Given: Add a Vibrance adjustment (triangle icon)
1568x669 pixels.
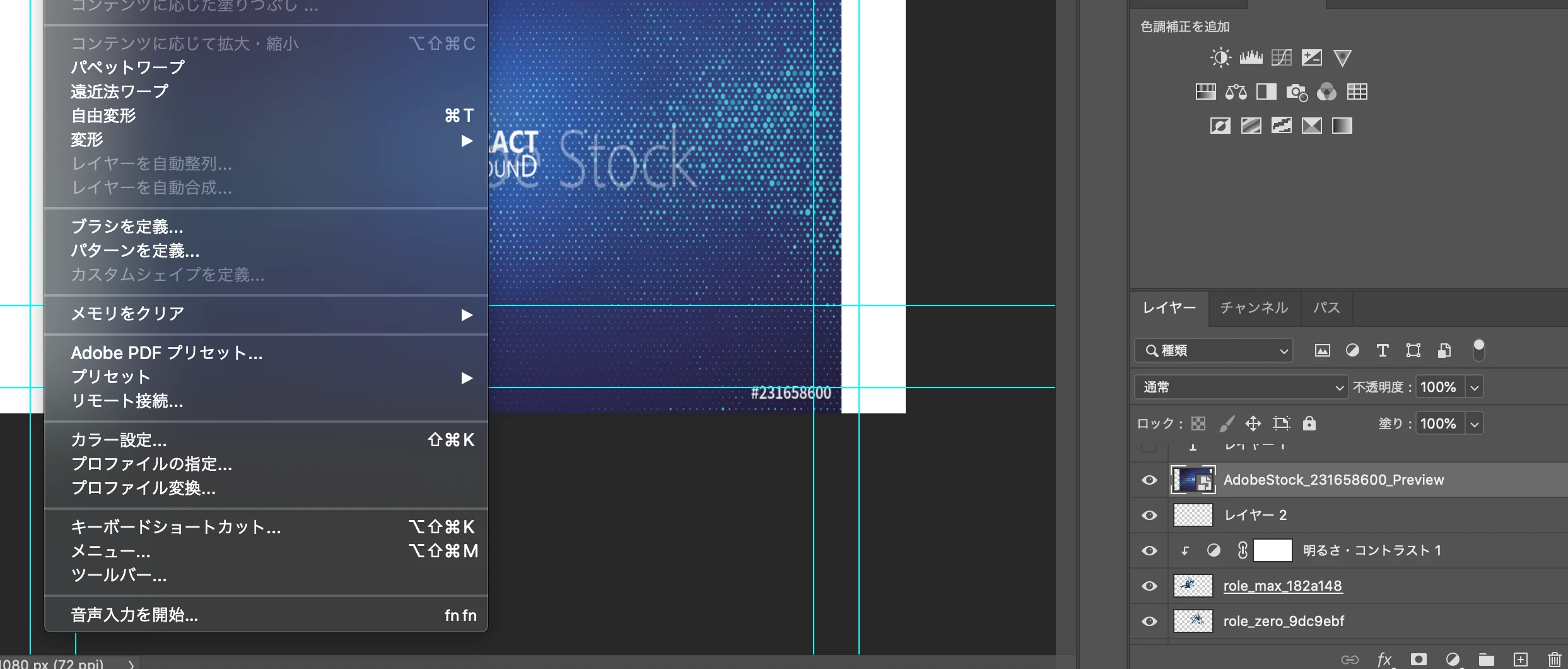Looking at the screenshot, I should tap(1342, 58).
